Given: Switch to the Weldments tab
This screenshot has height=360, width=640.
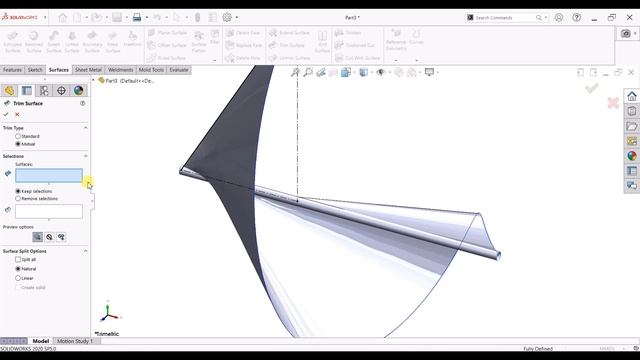Looking at the screenshot, I should tap(120, 70).
